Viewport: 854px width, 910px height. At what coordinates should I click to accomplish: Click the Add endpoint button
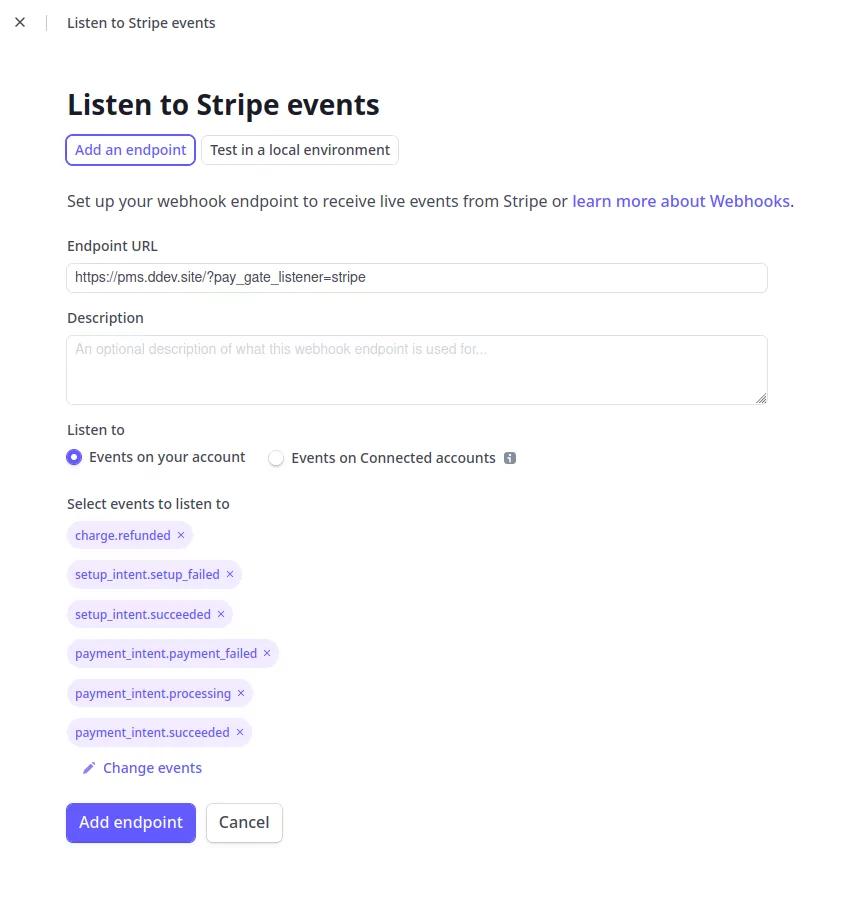(x=131, y=822)
